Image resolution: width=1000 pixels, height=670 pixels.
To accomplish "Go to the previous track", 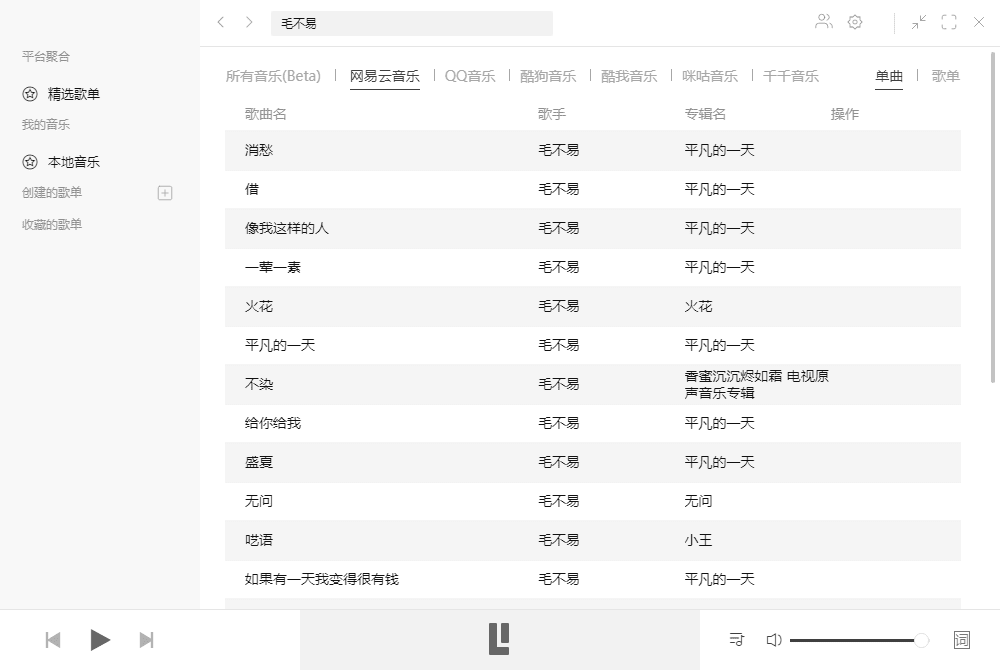I will (52, 639).
